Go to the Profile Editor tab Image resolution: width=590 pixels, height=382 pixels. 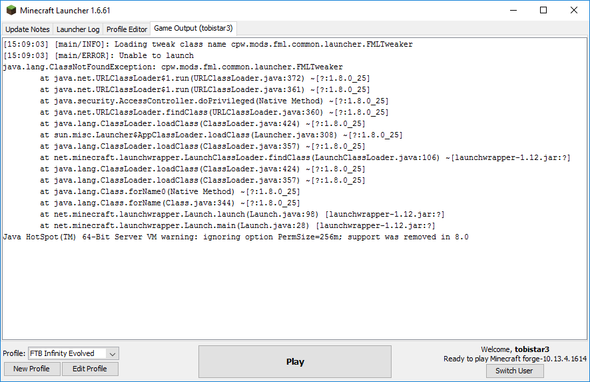click(126, 29)
